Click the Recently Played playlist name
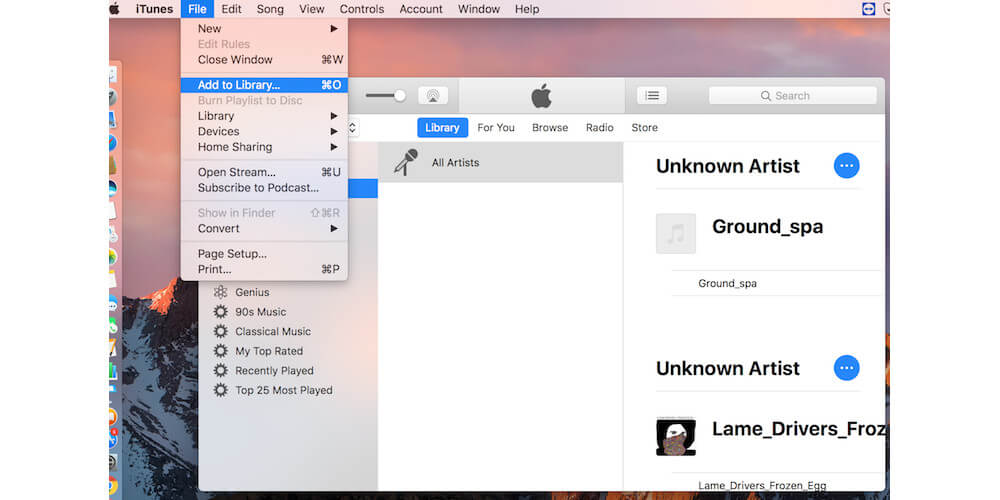This screenshot has height=500, width=1000. (x=274, y=371)
